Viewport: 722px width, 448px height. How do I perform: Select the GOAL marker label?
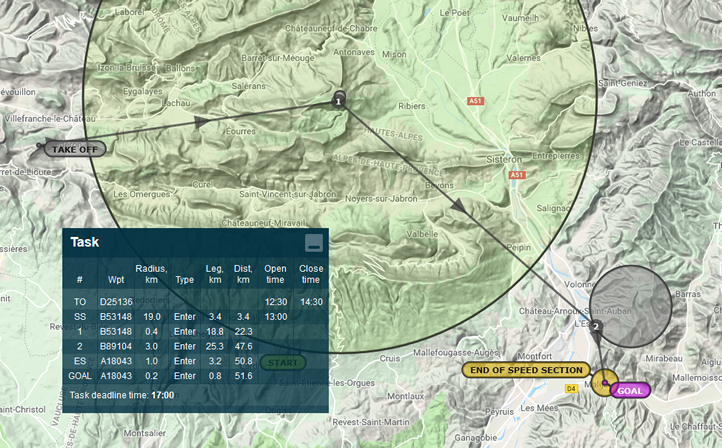[629, 390]
